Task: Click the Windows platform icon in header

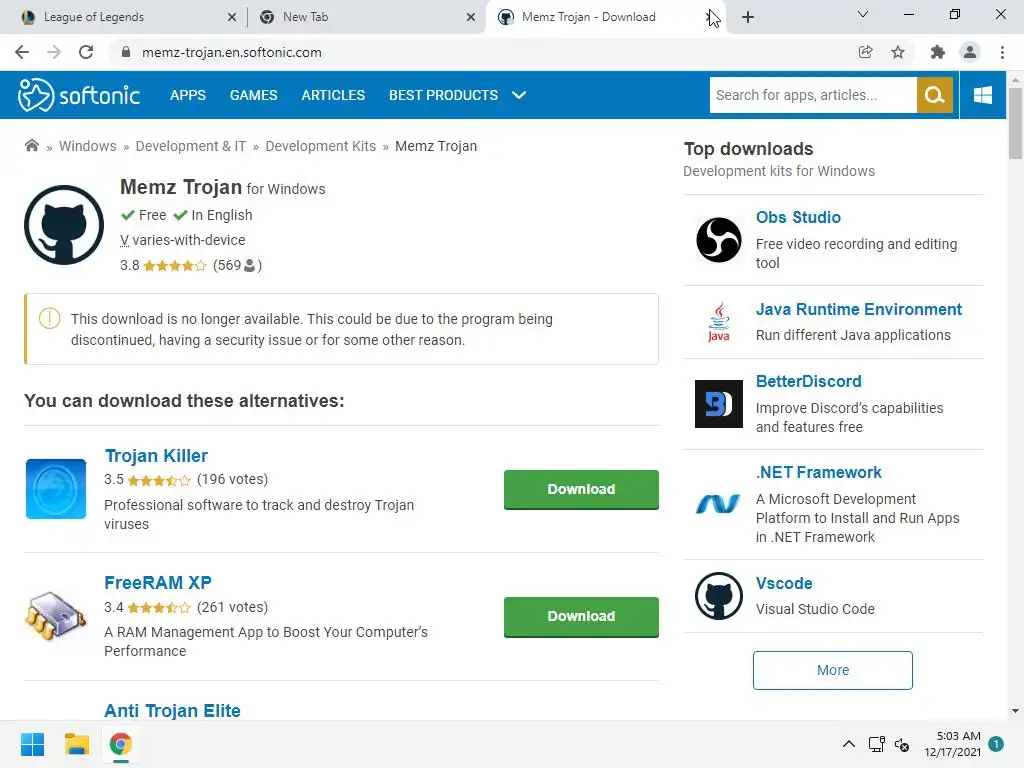Action: coord(982,95)
